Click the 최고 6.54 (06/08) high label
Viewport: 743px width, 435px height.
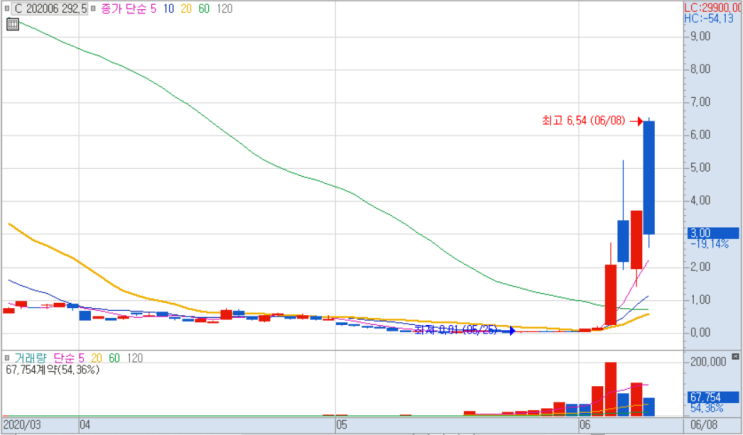tap(584, 120)
